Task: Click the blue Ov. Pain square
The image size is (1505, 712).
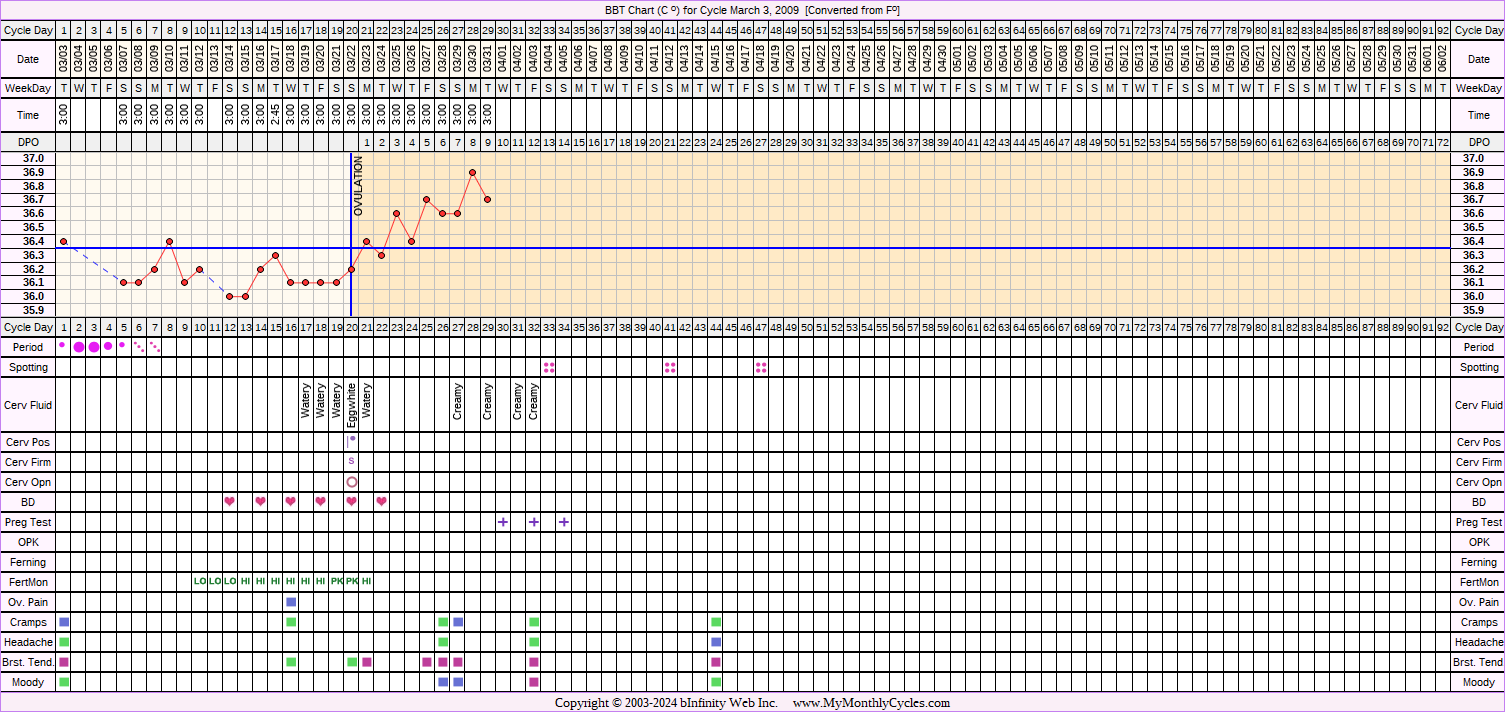Action: [x=291, y=602]
